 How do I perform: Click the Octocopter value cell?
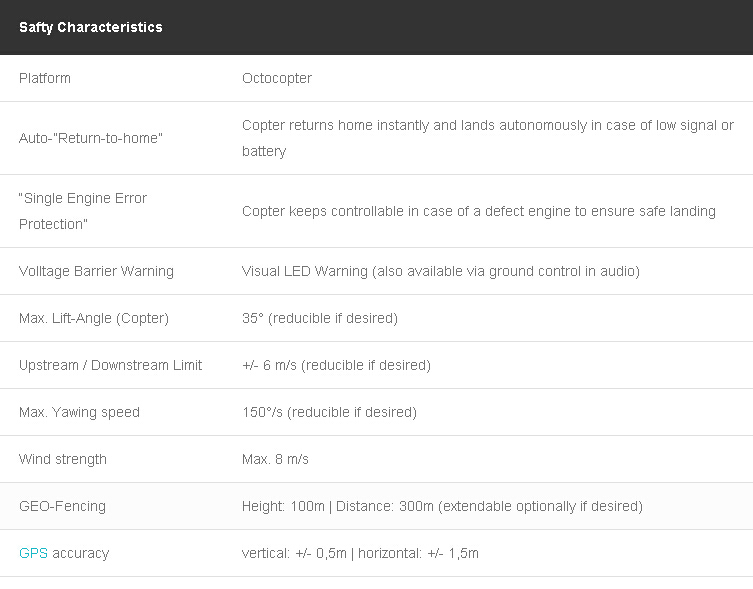(277, 78)
